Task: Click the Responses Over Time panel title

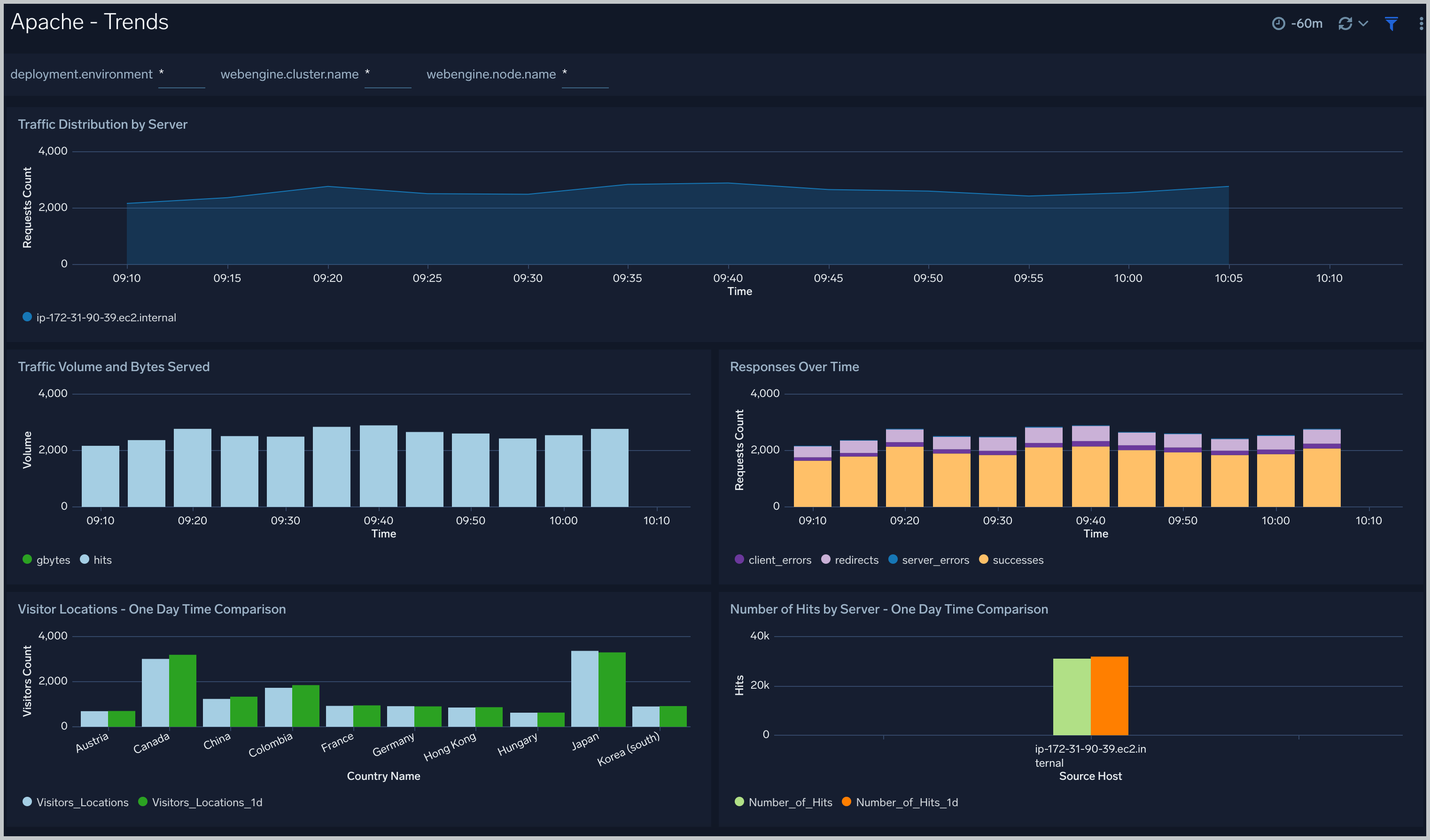Action: tap(794, 366)
